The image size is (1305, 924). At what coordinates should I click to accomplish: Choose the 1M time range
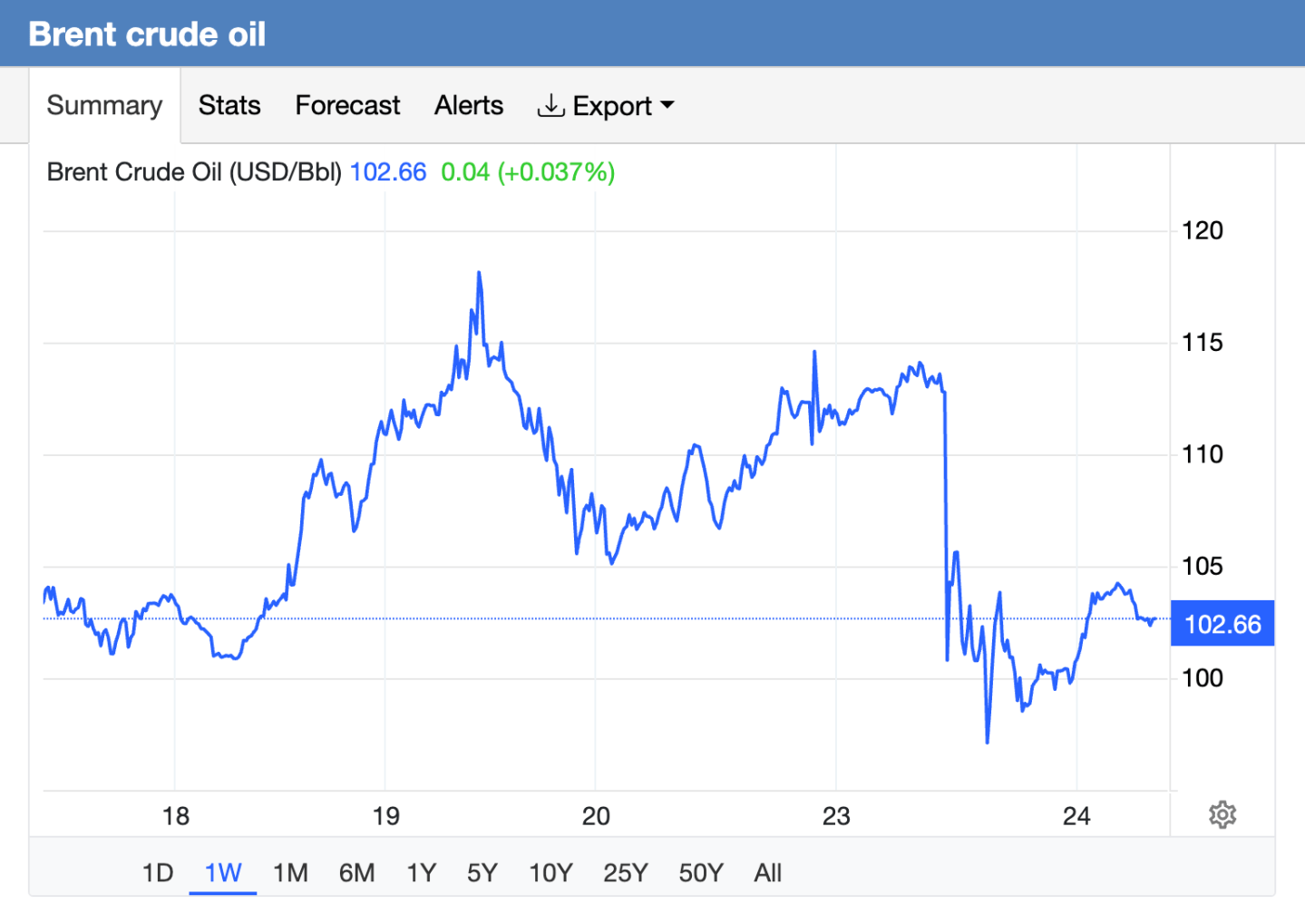(x=290, y=872)
